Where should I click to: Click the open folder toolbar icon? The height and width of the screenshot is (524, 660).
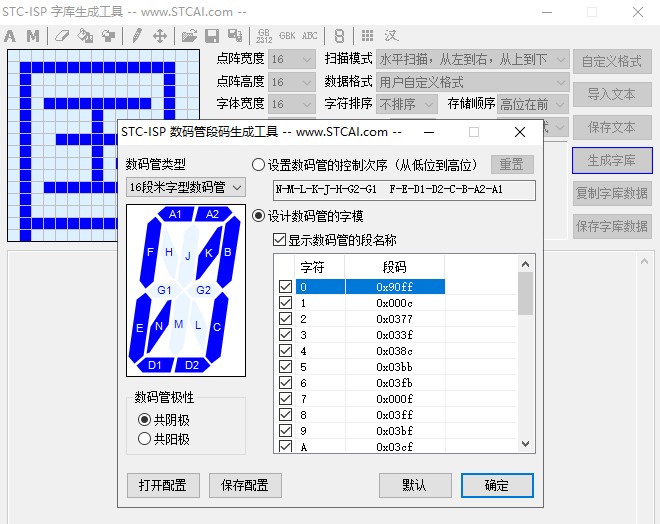pyautogui.click(x=189, y=36)
